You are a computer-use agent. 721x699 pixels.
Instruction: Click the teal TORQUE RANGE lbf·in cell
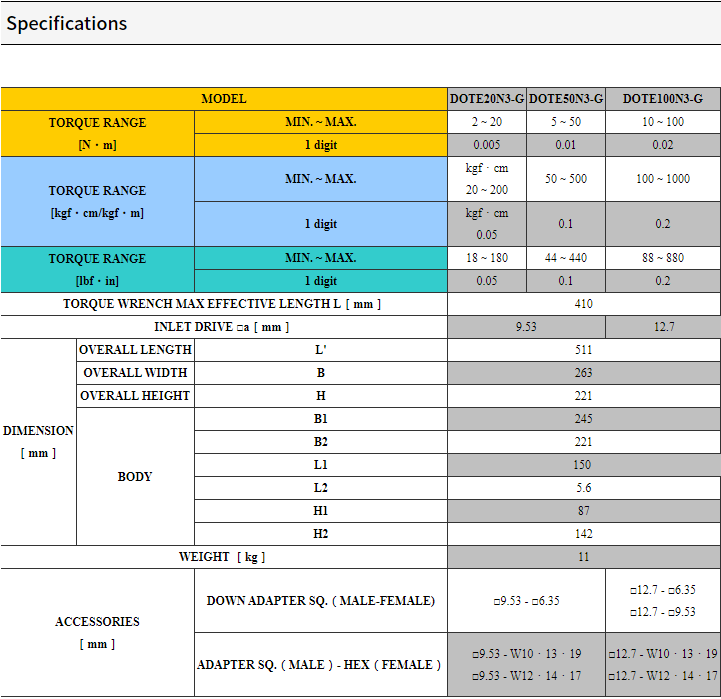(x=97, y=269)
